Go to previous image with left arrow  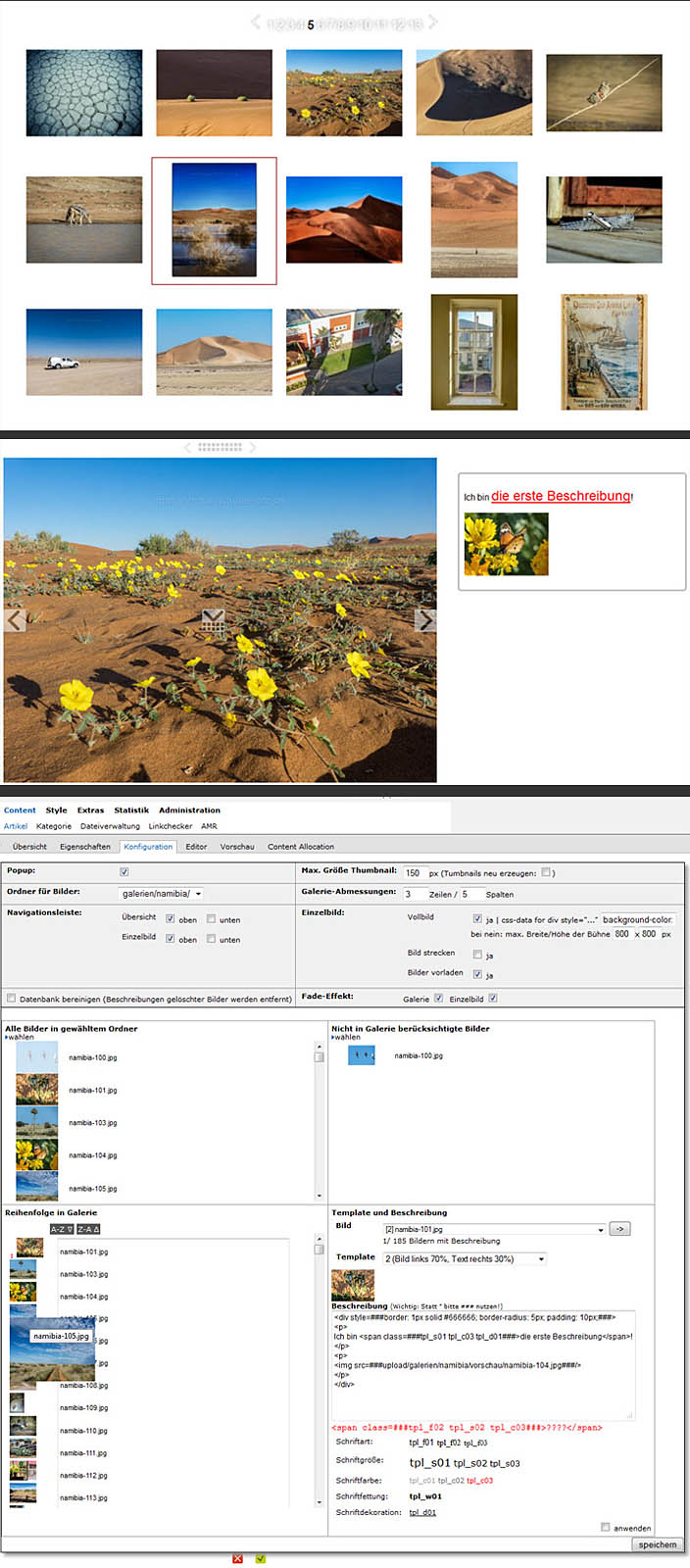point(15,620)
